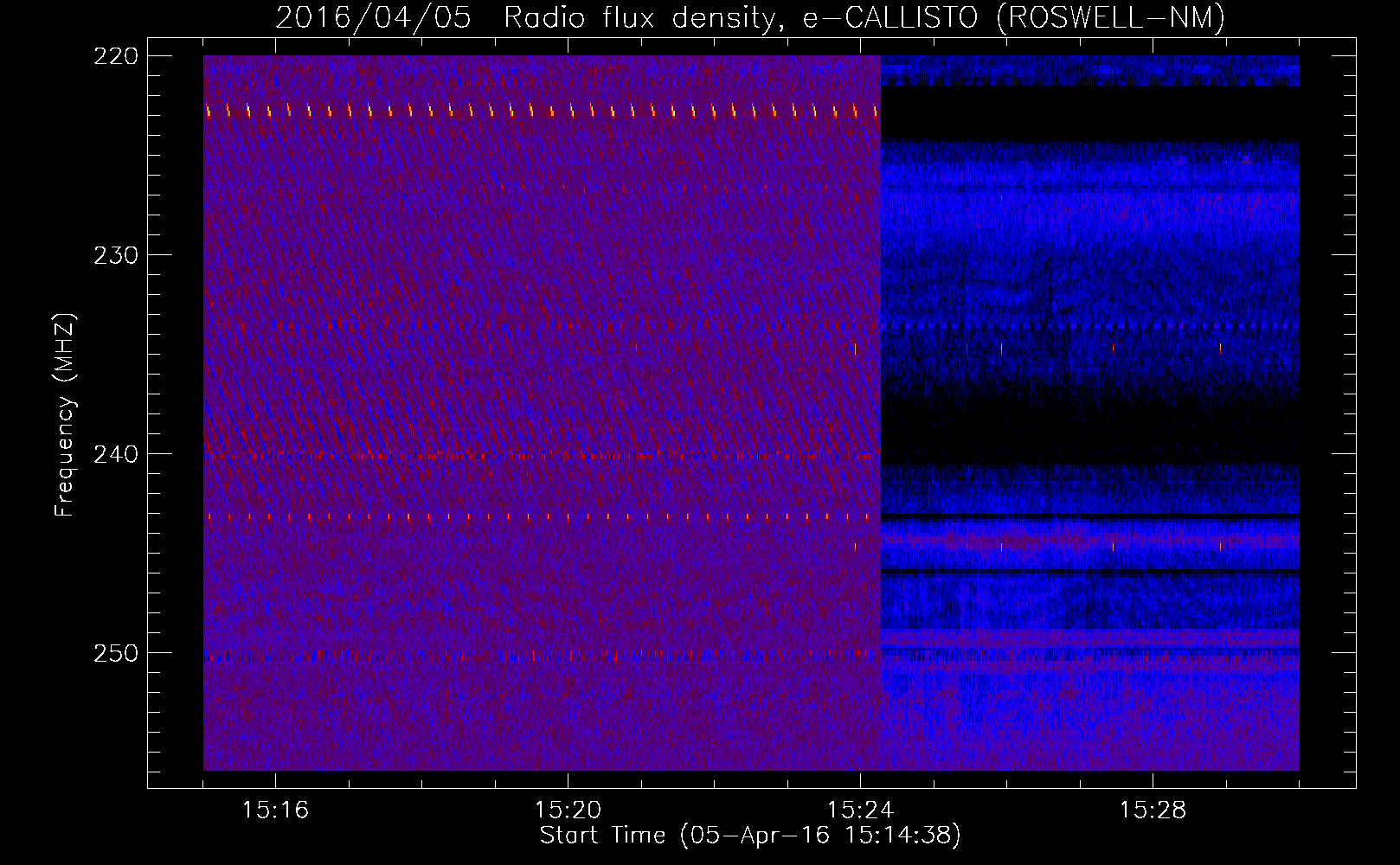Click the 240 frequency tick label

[116, 454]
